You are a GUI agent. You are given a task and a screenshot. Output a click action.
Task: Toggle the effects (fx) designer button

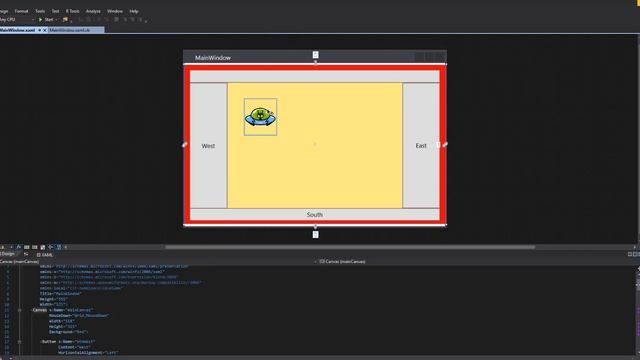click(x=19, y=247)
